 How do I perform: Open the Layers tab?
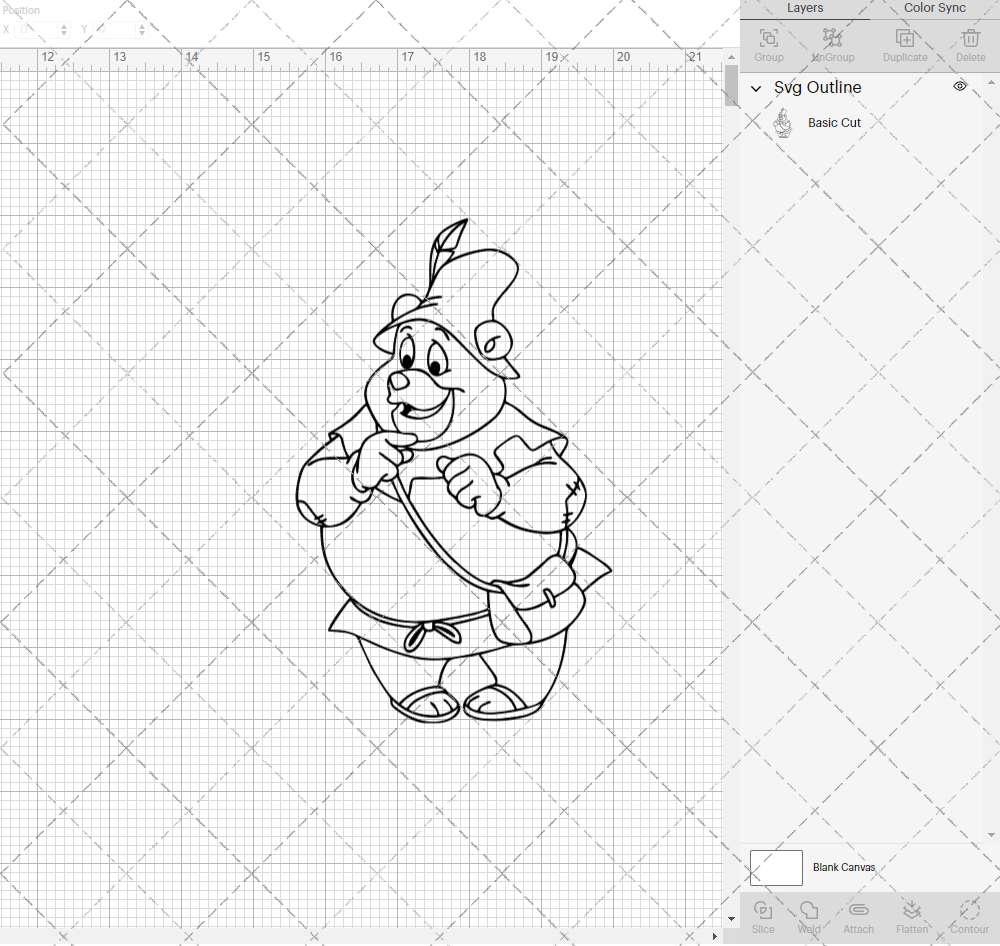[x=805, y=8]
